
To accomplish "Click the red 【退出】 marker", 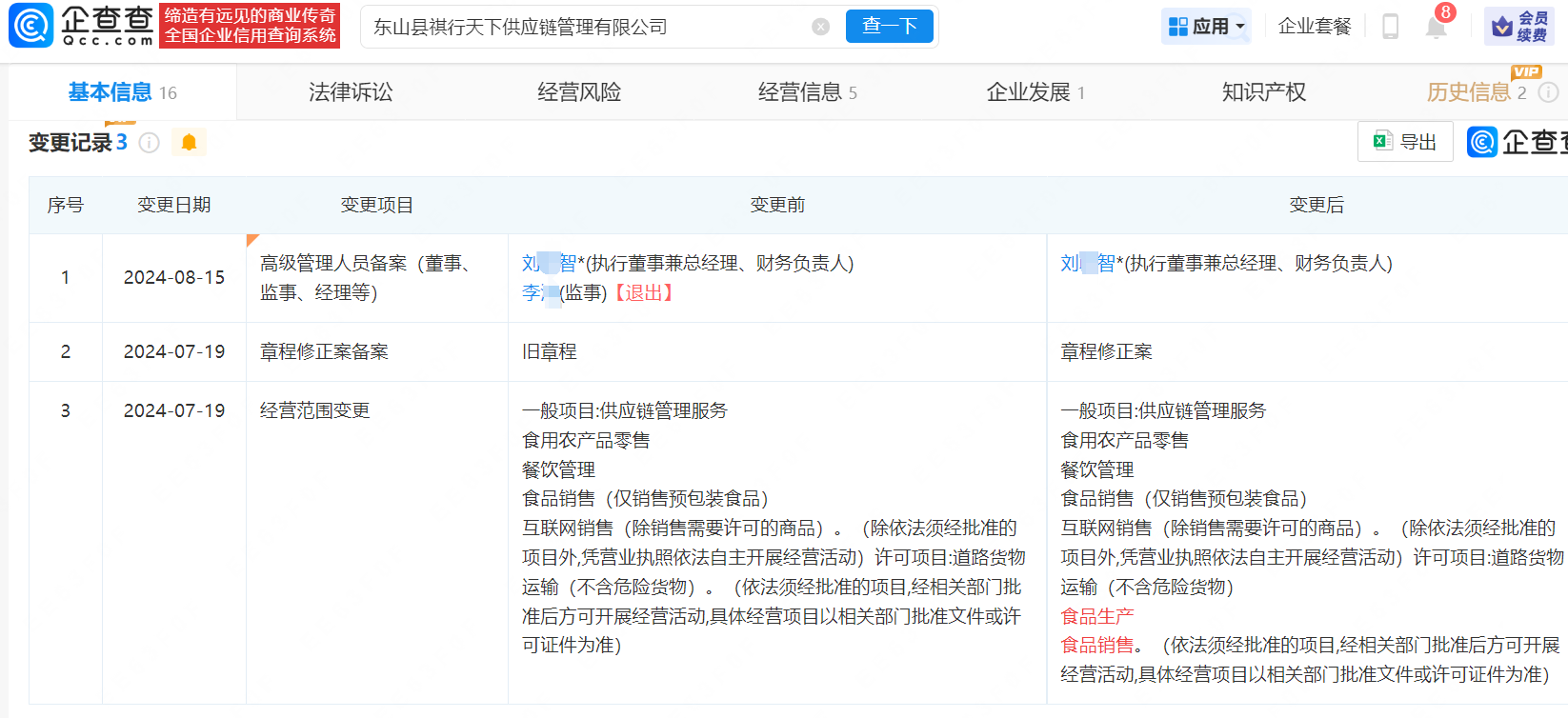I will coord(644,293).
